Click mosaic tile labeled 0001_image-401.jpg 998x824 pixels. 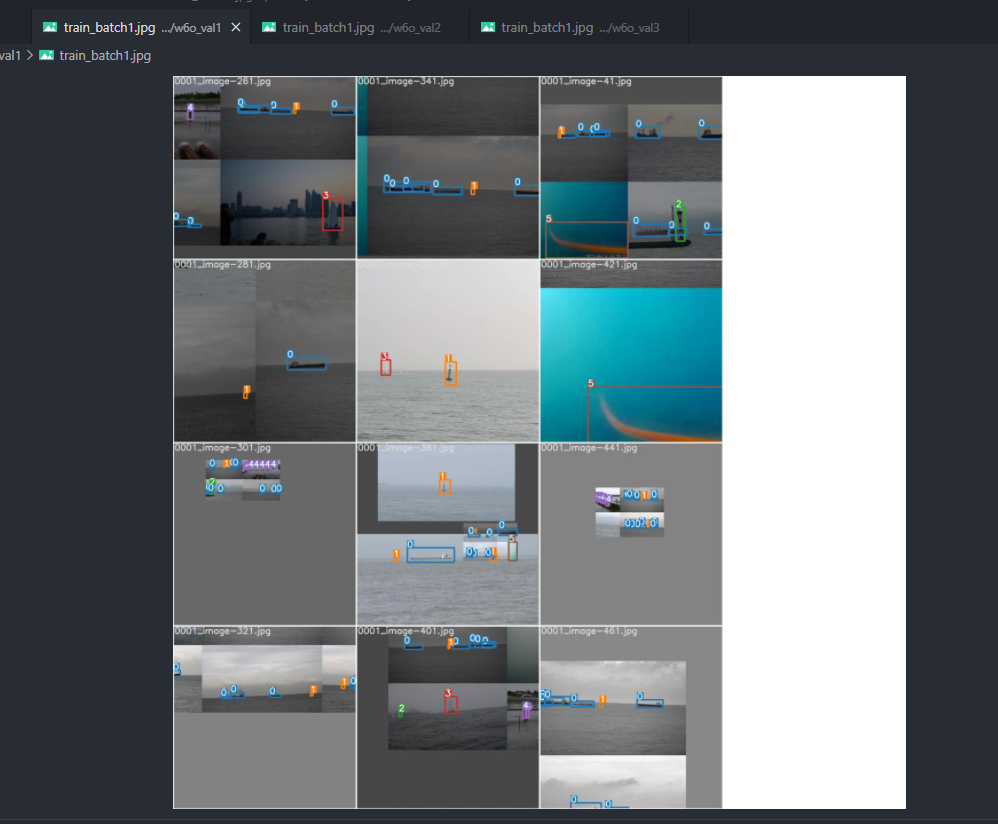(447, 717)
